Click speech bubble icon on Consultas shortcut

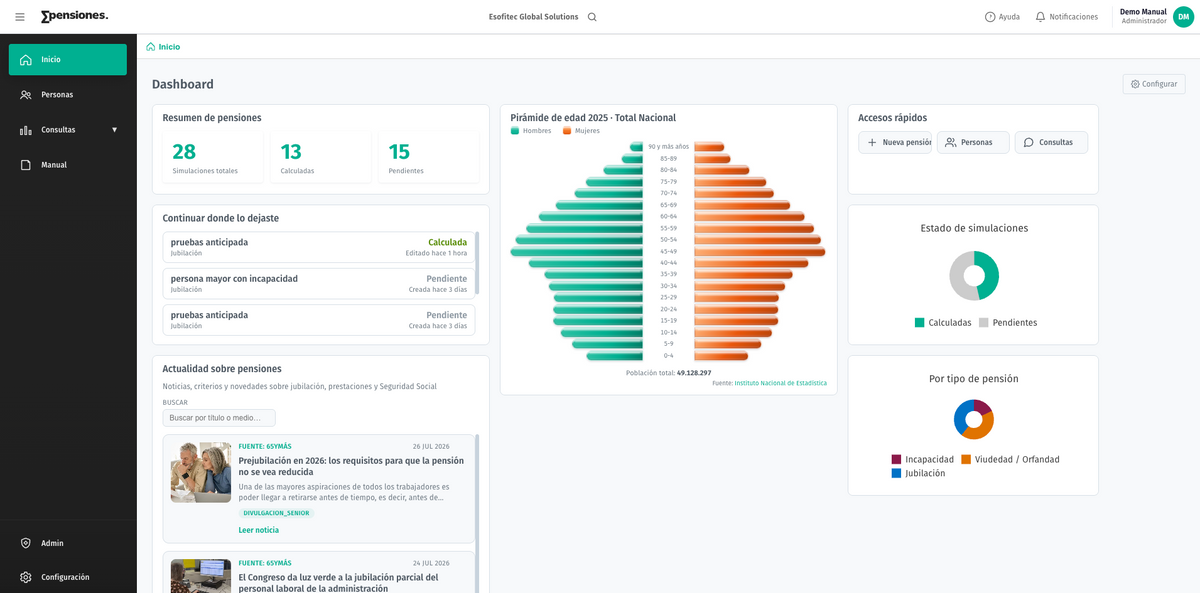(x=1029, y=142)
